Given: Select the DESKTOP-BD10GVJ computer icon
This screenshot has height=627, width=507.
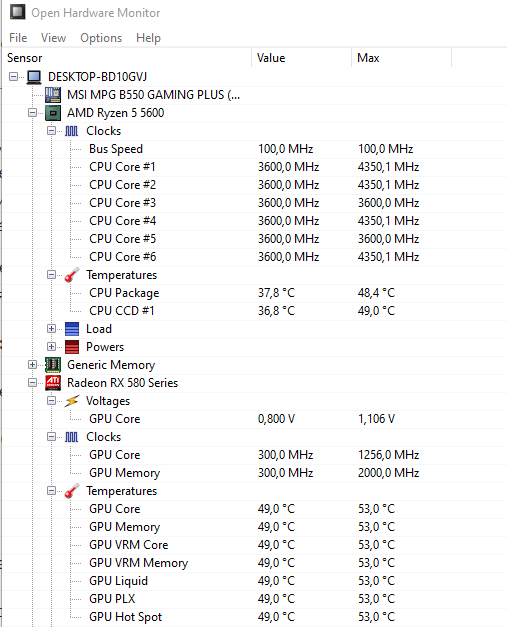Looking at the screenshot, I should coord(34,77).
